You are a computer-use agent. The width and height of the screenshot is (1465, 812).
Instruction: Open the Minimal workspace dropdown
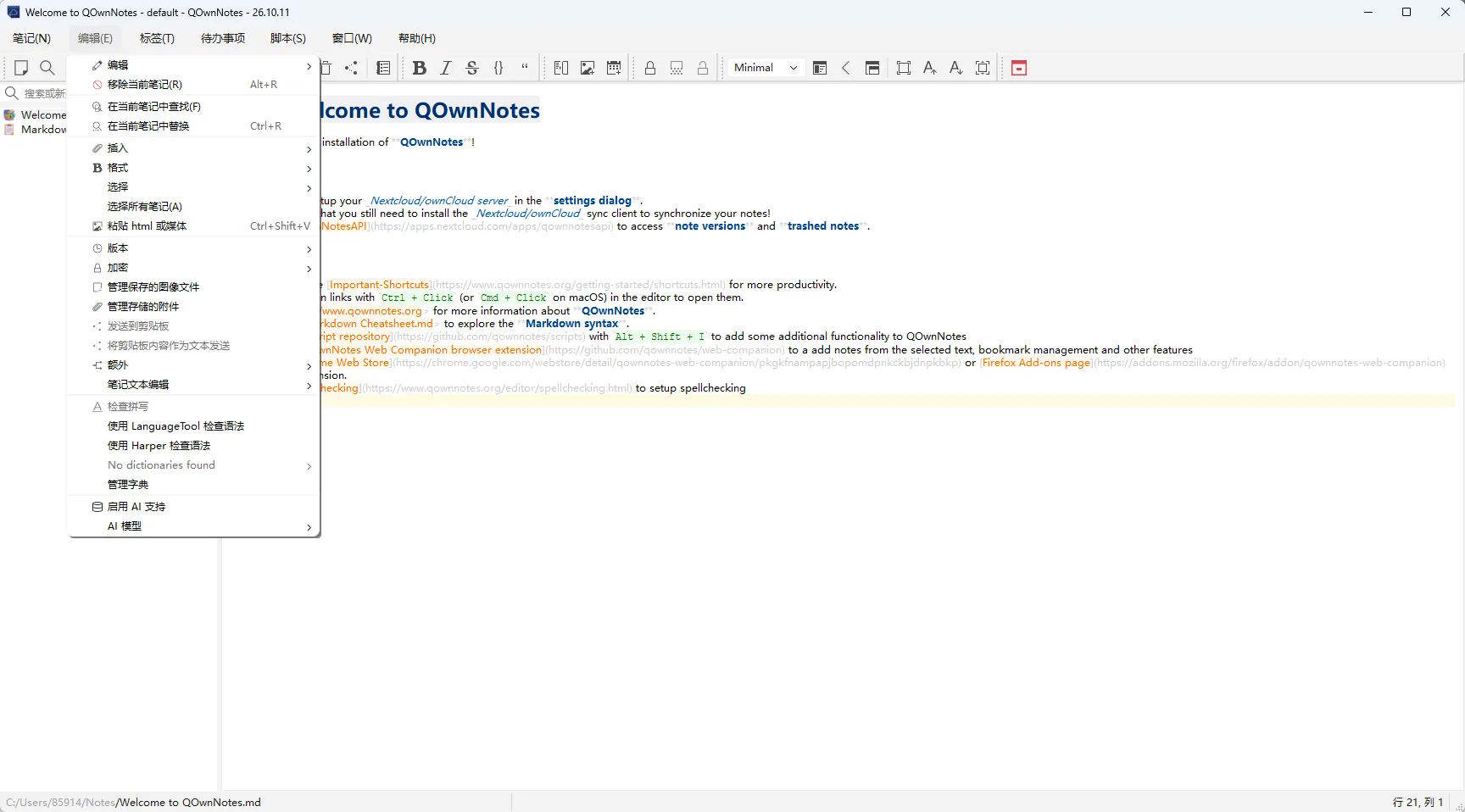coord(766,68)
